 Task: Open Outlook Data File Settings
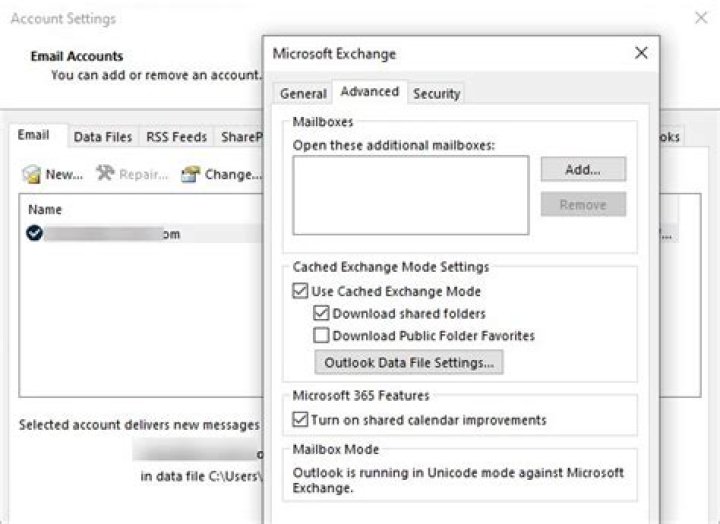[x=409, y=362]
